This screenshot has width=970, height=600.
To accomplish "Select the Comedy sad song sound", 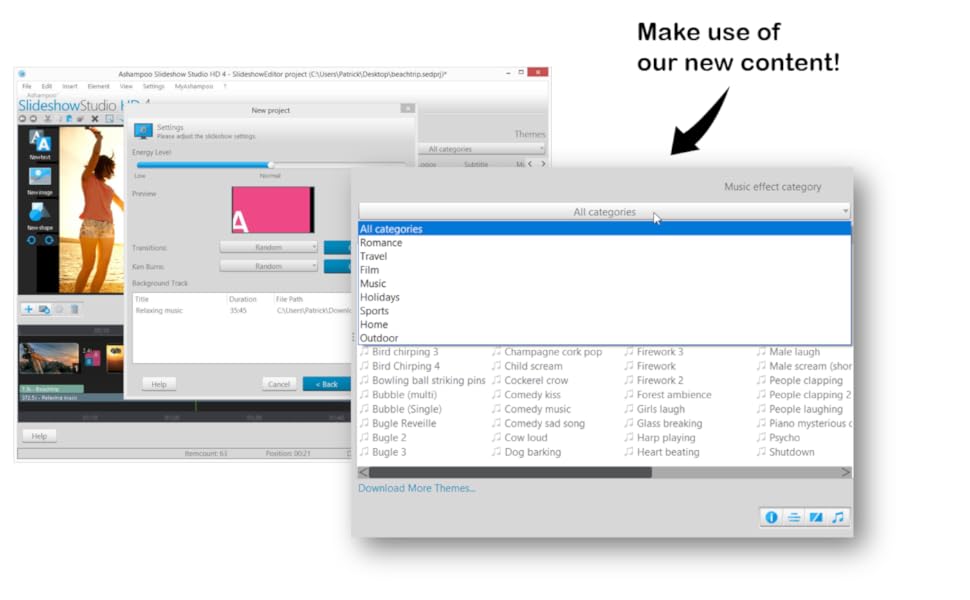I will 544,423.
